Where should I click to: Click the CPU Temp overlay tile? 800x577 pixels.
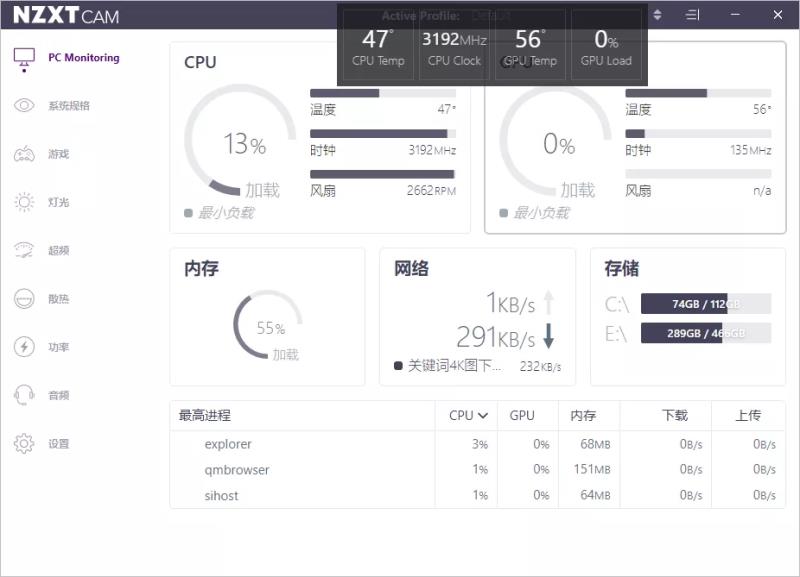(378, 47)
